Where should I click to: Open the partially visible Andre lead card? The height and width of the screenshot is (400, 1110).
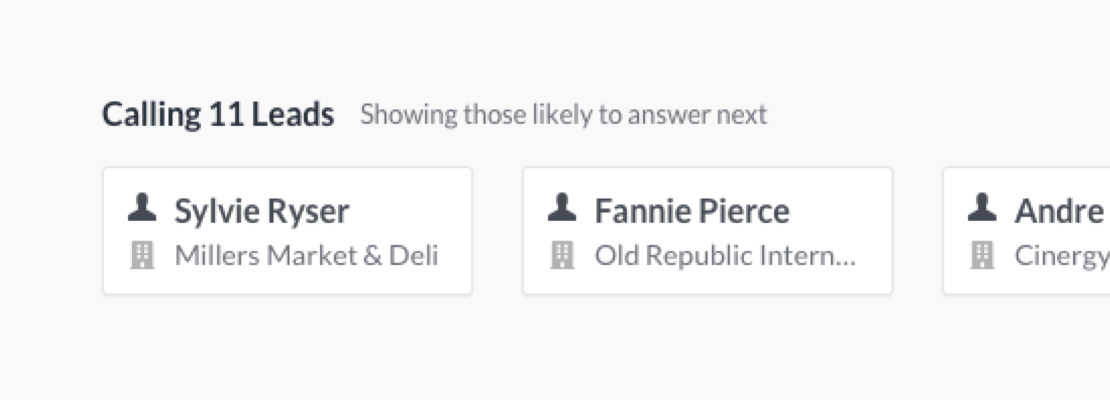click(x=1026, y=231)
